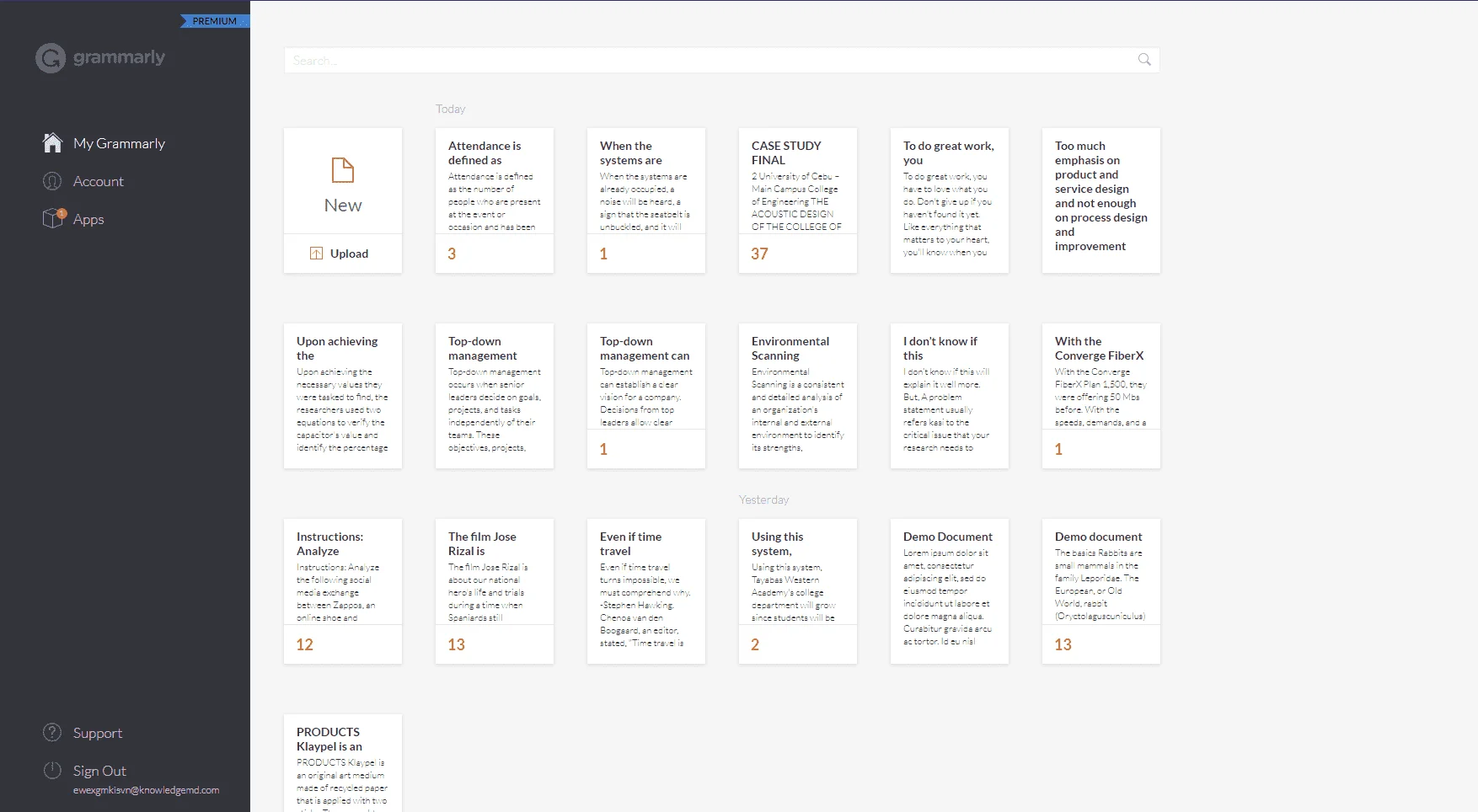1478x812 pixels.
Task: Open 'PRODUCTS Klaypel is an' document
Action: click(343, 763)
